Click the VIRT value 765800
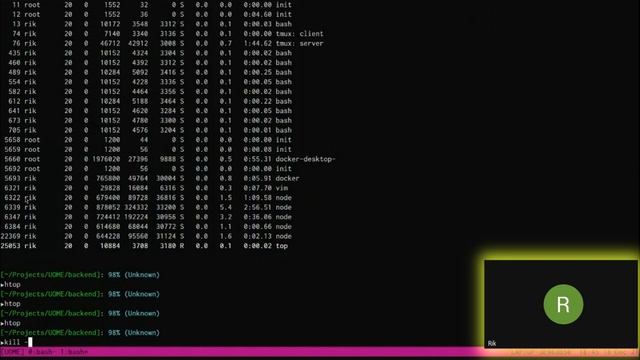Viewport: 640px width, 360px height. point(108,178)
